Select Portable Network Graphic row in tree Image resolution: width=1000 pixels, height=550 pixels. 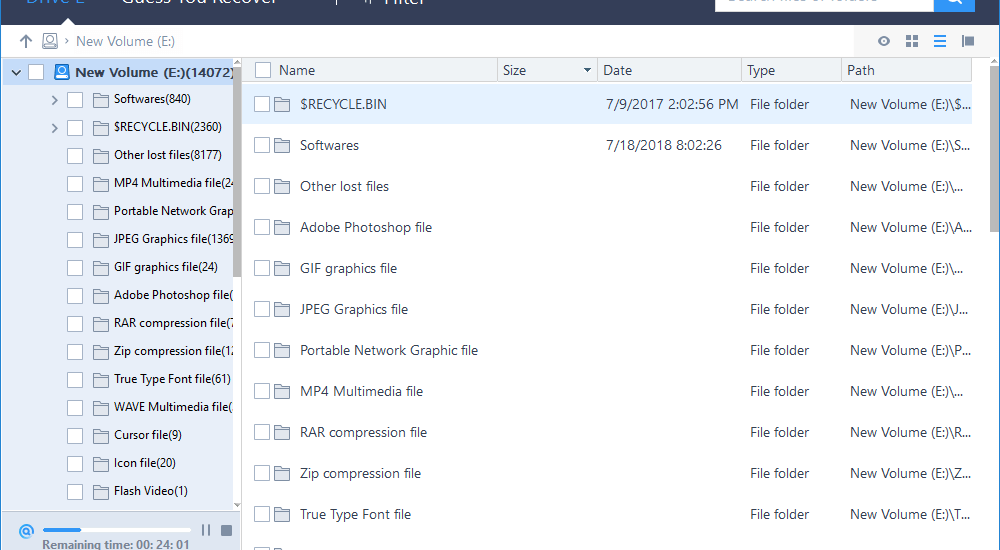[173, 211]
